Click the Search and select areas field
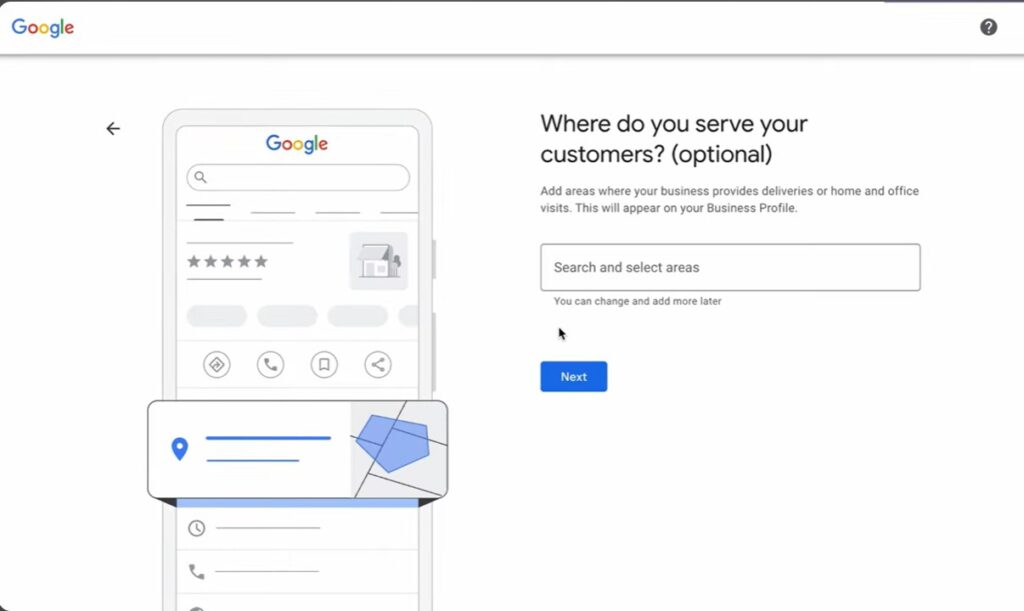The width and height of the screenshot is (1024, 611). [x=729, y=267]
